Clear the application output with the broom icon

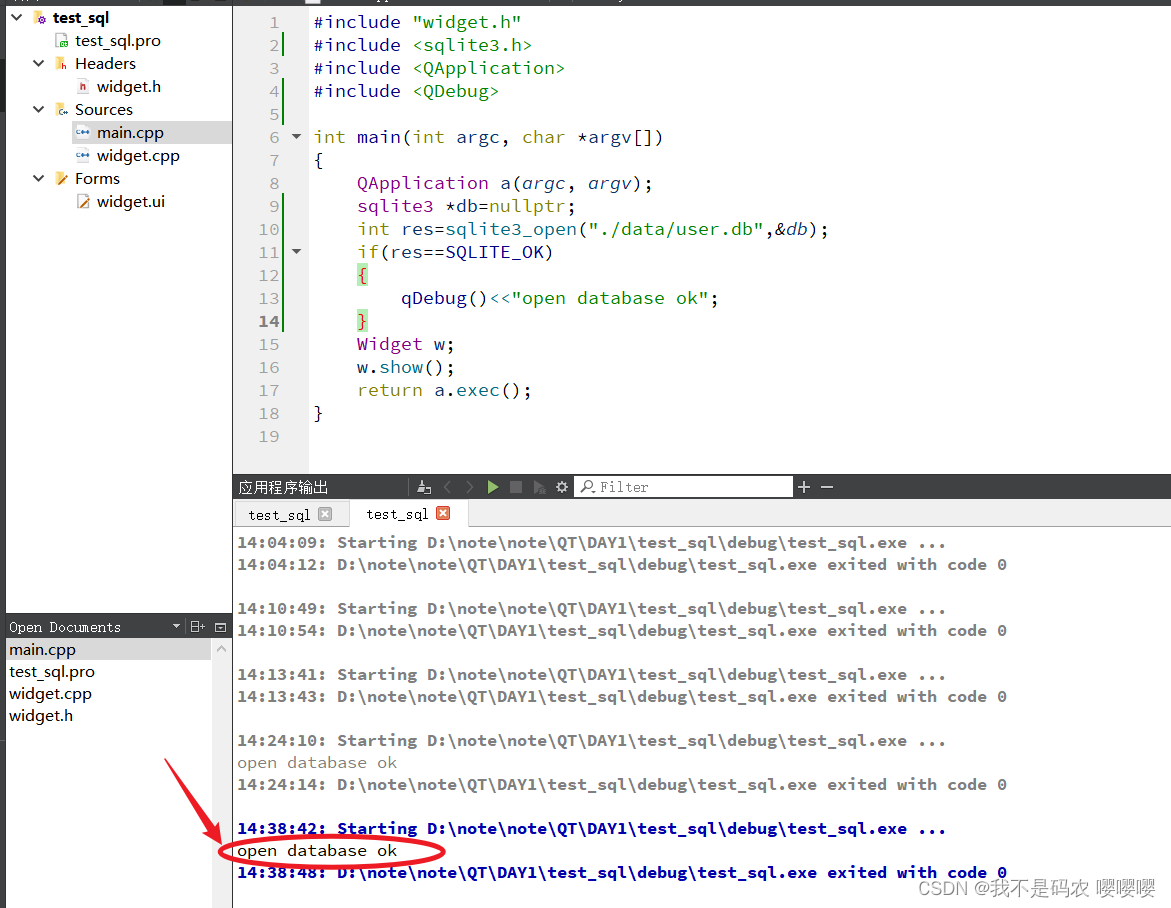tap(421, 487)
